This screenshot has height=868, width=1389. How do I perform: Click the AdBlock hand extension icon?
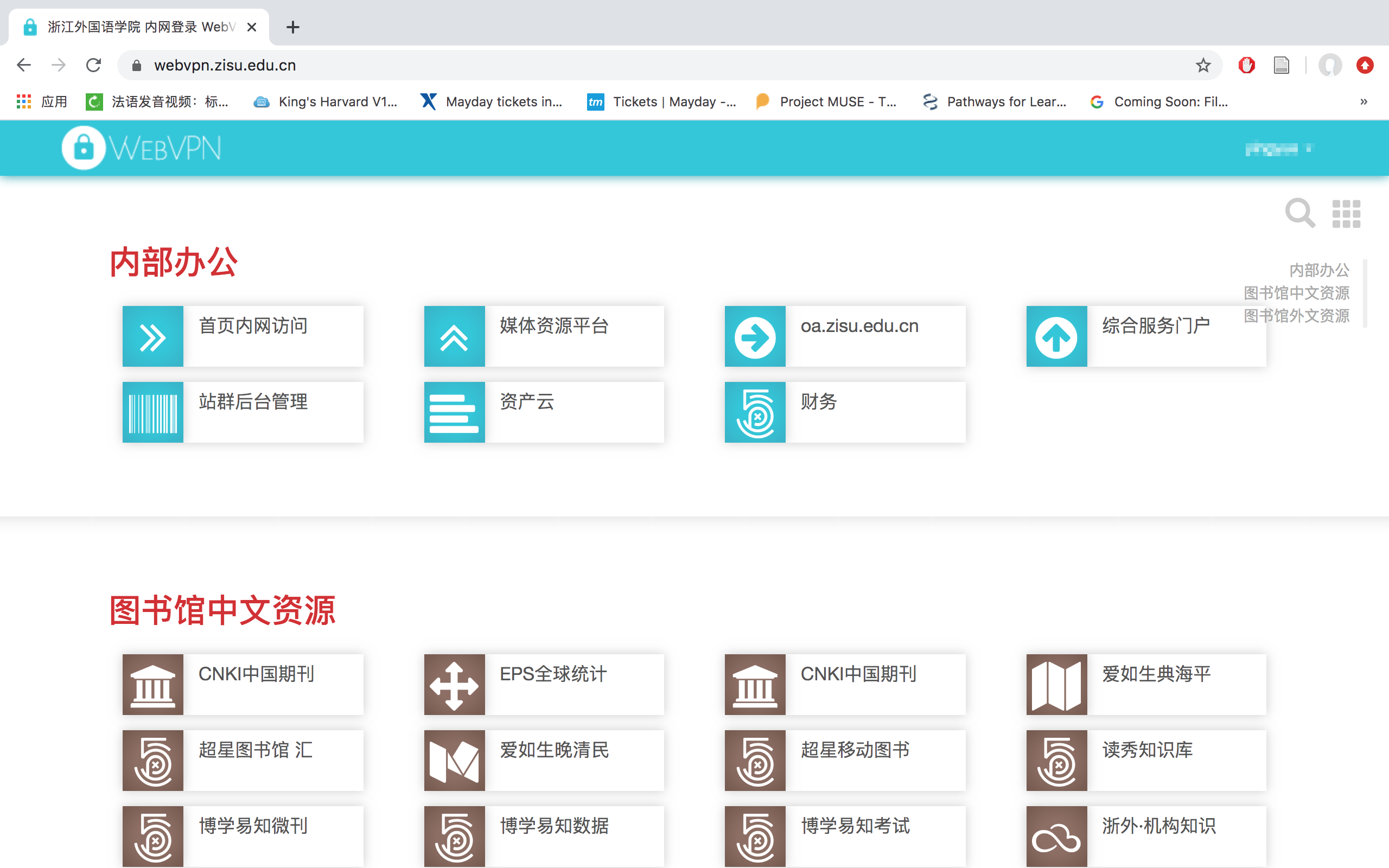click(x=1246, y=65)
